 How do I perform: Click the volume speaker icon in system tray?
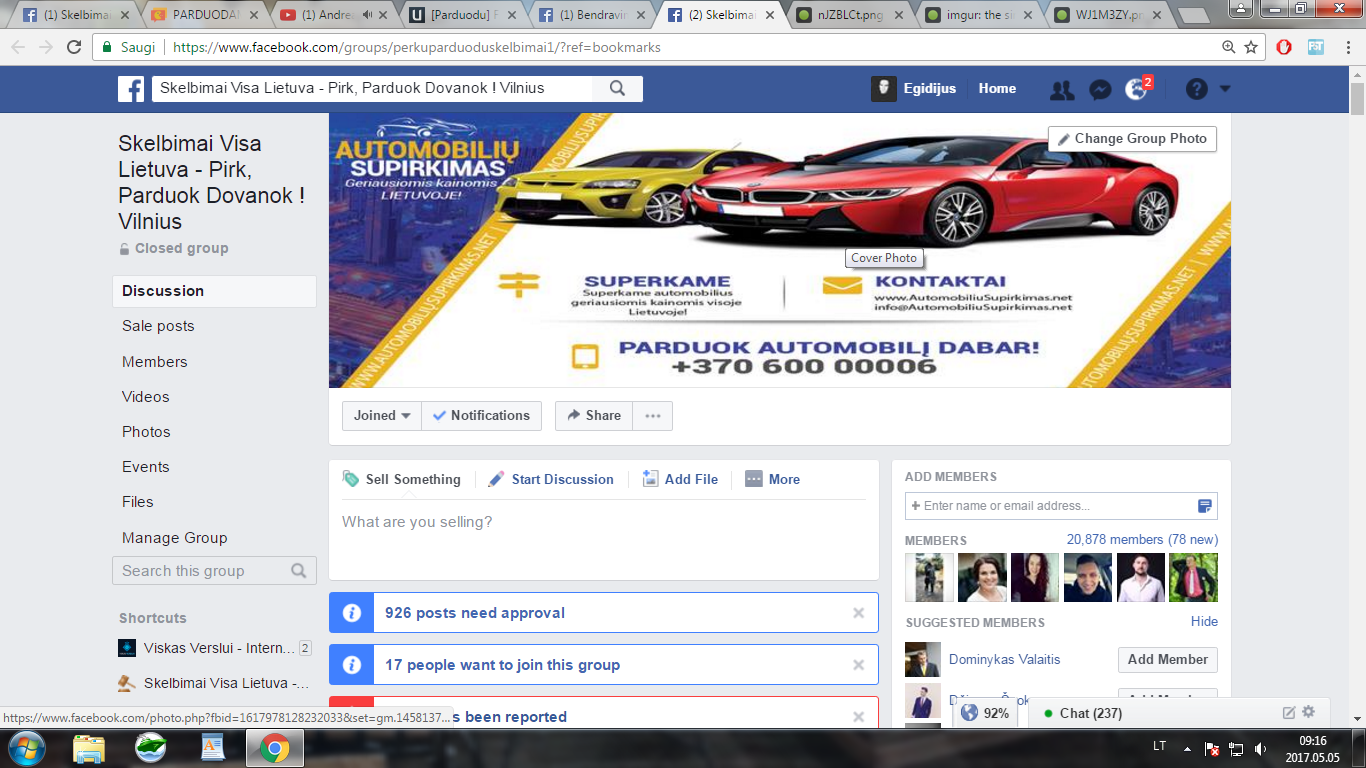[x=1260, y=748]
